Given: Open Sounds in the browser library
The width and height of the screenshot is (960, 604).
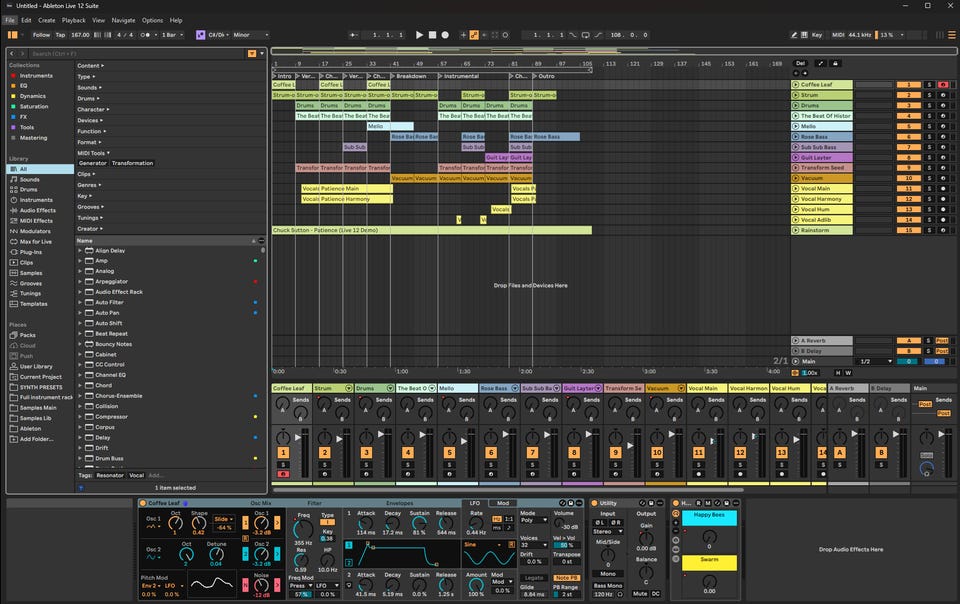Looking at the screenshot, I should click(29, 179).
